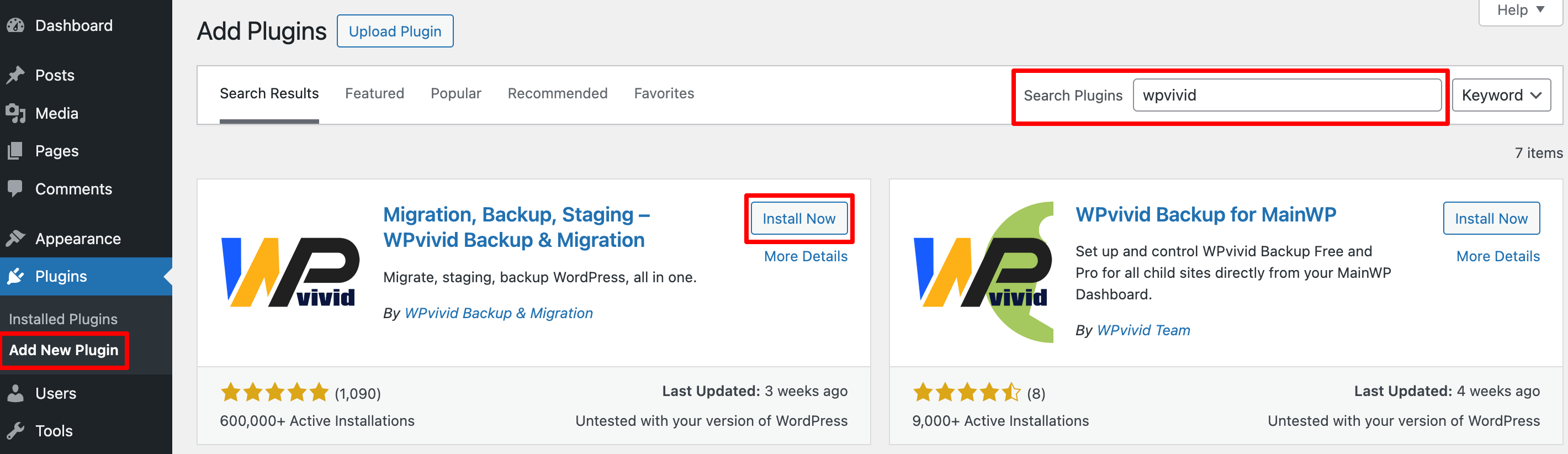This screenshot has width=1568, height=454.
Task: Click 'Migrate, staging, backup WordPress' description text
Action: coord(540,277)
